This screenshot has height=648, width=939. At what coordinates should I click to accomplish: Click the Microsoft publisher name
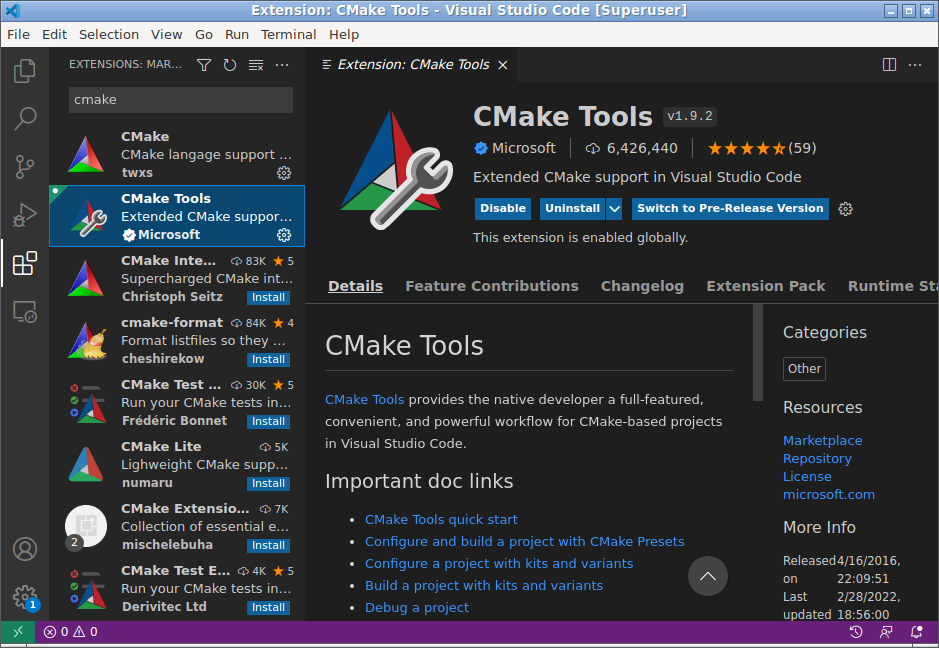point(523,149)
